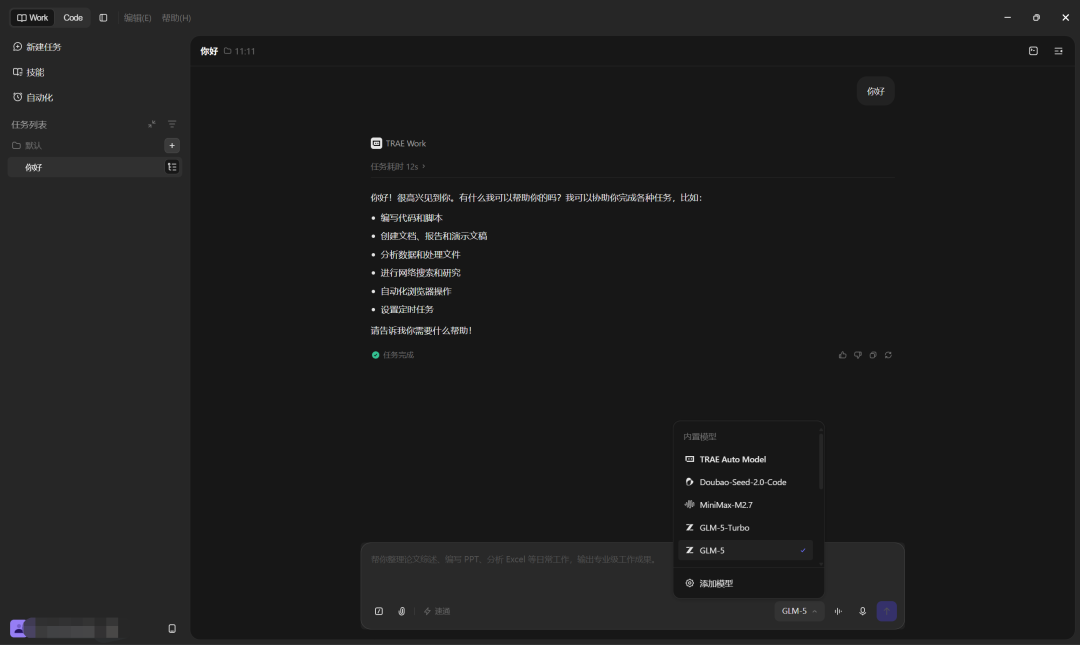The height and width of the screenshot is (645, 1080).
Task: Copy the assistant response
Action: 873,355
